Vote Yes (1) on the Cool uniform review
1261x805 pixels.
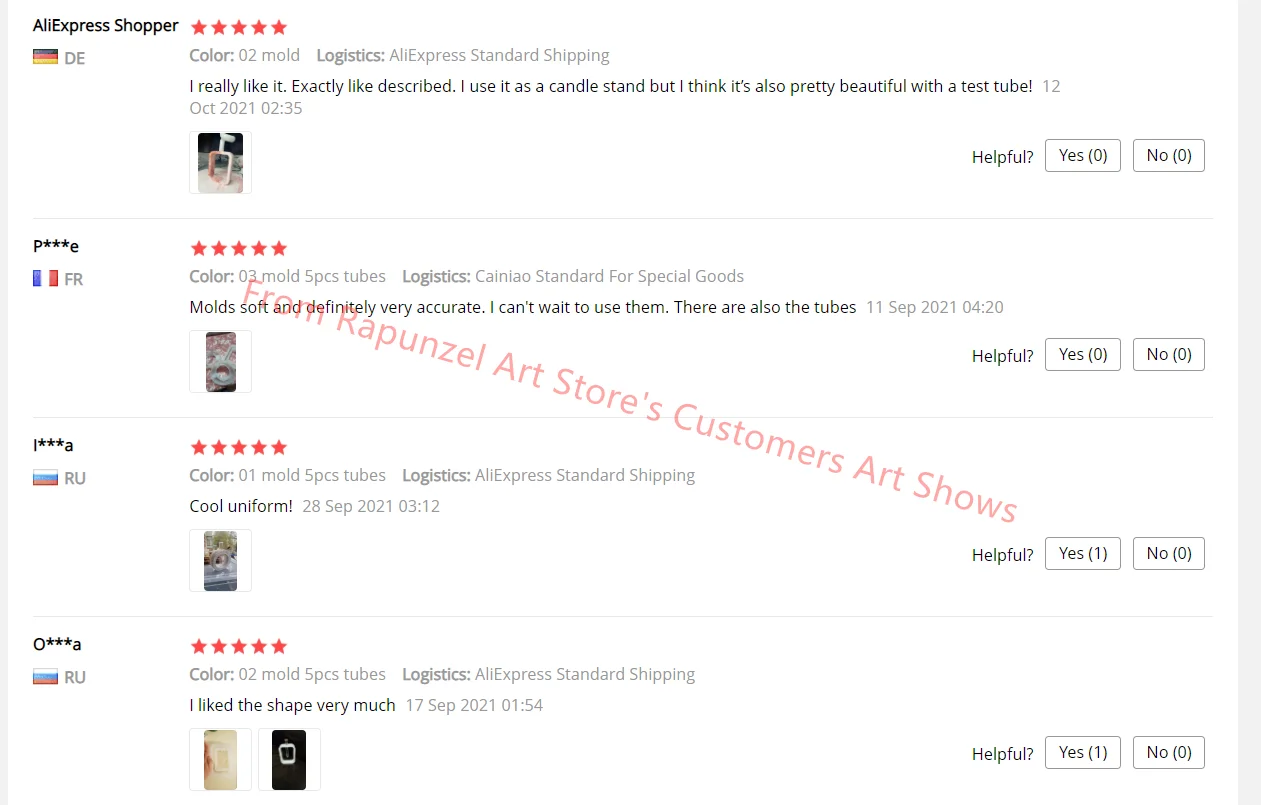coord(1083,553)
